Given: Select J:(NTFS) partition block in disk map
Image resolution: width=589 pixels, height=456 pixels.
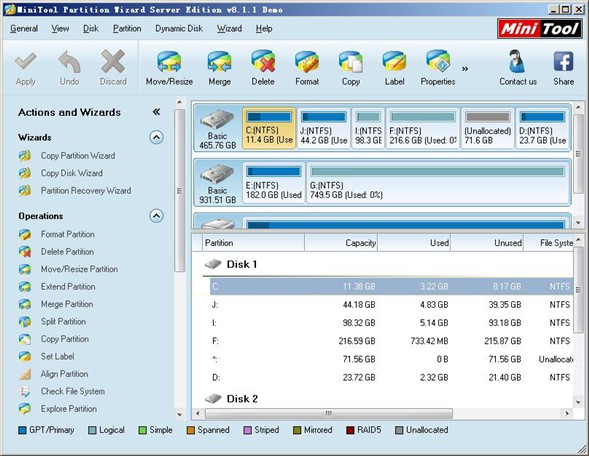Looking at the screenshot, I should [x=323, y=128].
